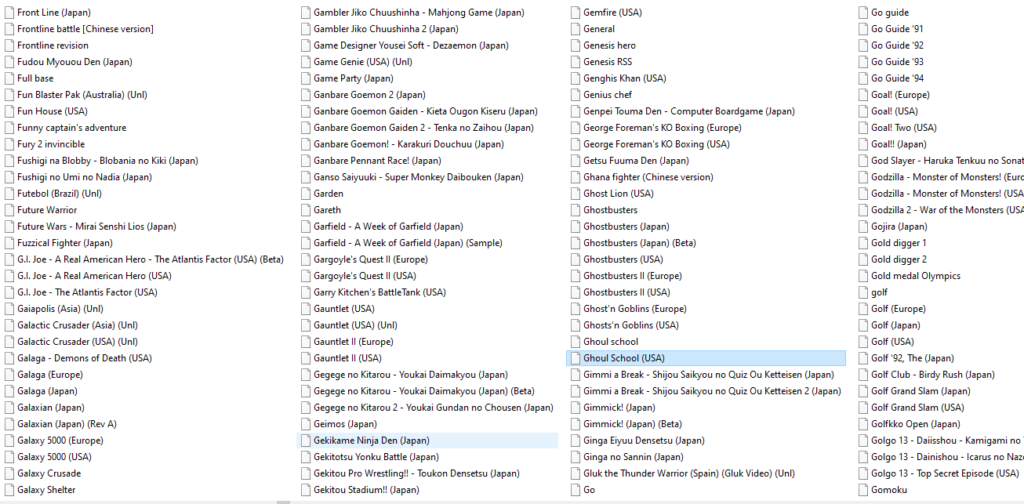Viewport: 1024px width, 504px height.
Task: Select Gluk the Thunder Warrior (Spain)
Action: [x=689, y=473]
